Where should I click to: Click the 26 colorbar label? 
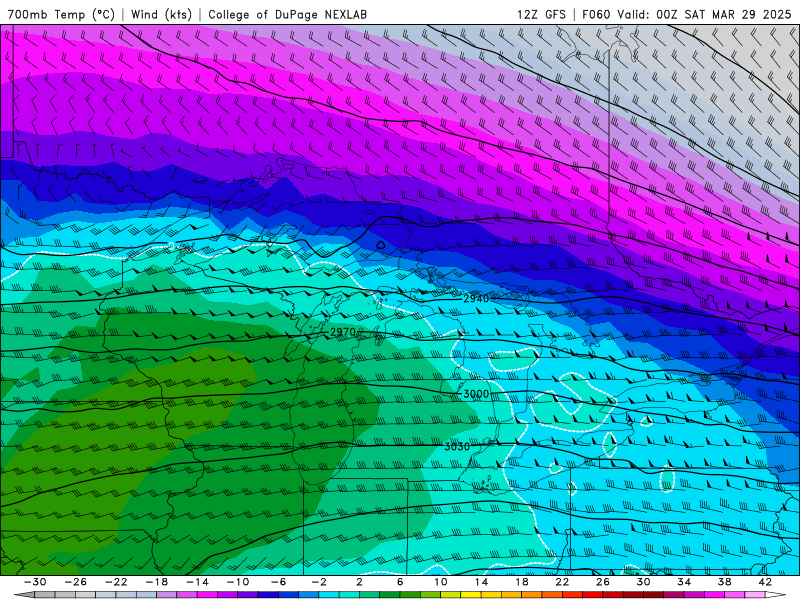(603, 582)
